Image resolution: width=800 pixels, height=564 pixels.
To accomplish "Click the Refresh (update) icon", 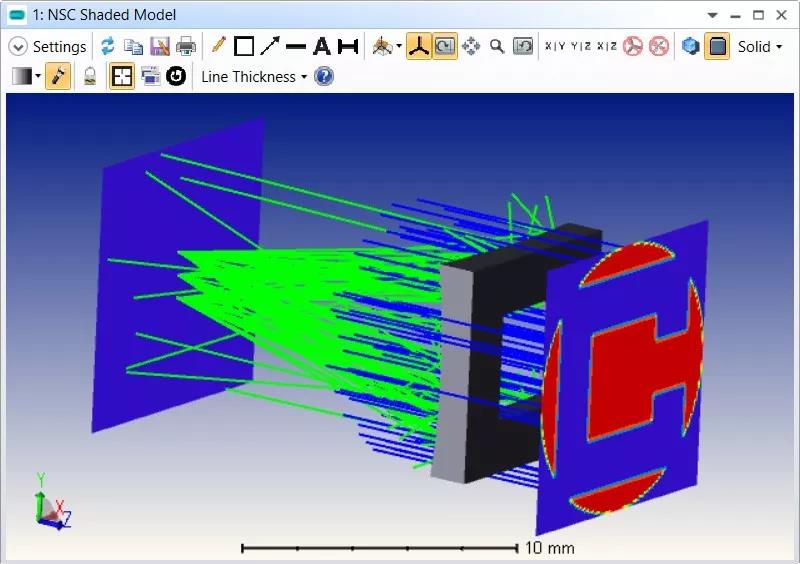I will click(x=108, y=47).
